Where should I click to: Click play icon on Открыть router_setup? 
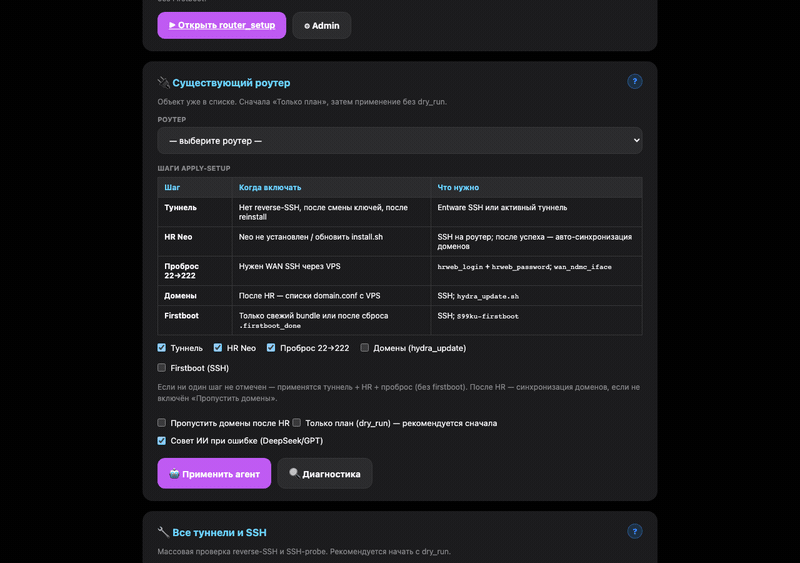pos(172,25)
